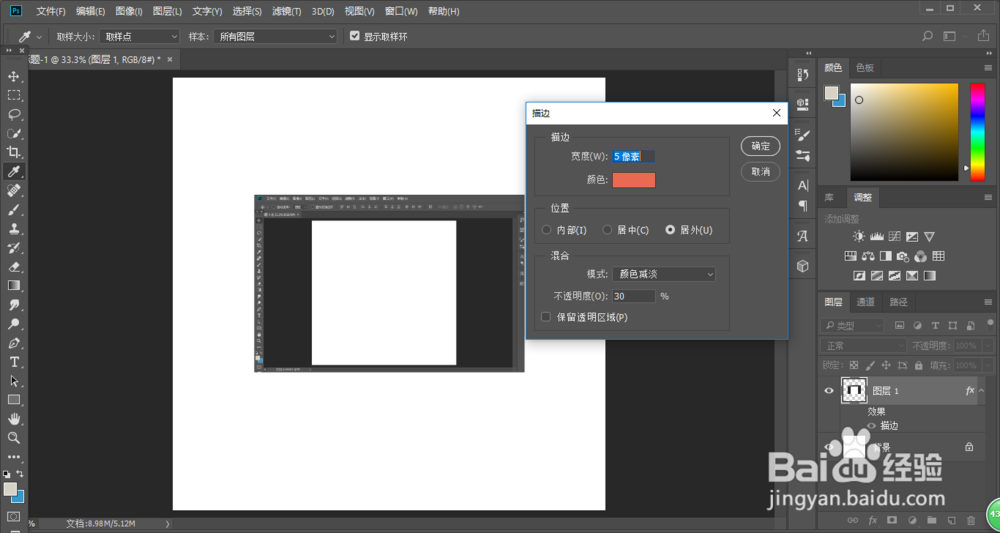Select the Eraser tool
The width and height of the screenshot is (1000, 533).
13,266
